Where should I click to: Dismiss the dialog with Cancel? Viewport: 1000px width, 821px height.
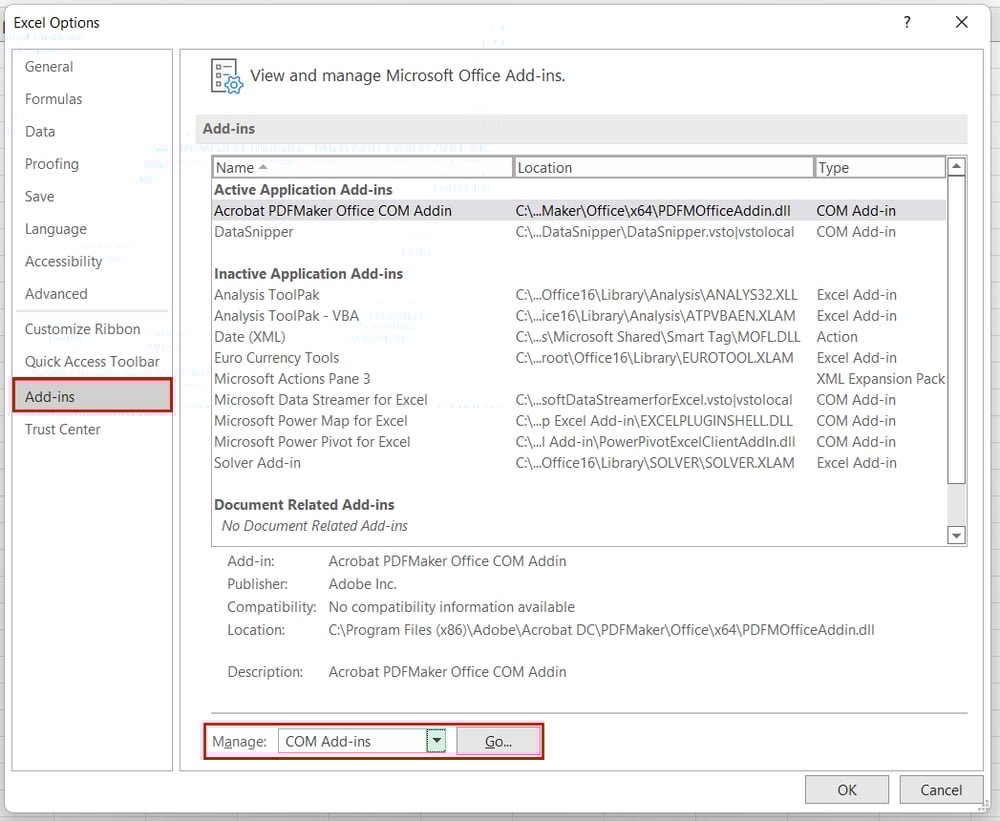(x=941, y=789)
